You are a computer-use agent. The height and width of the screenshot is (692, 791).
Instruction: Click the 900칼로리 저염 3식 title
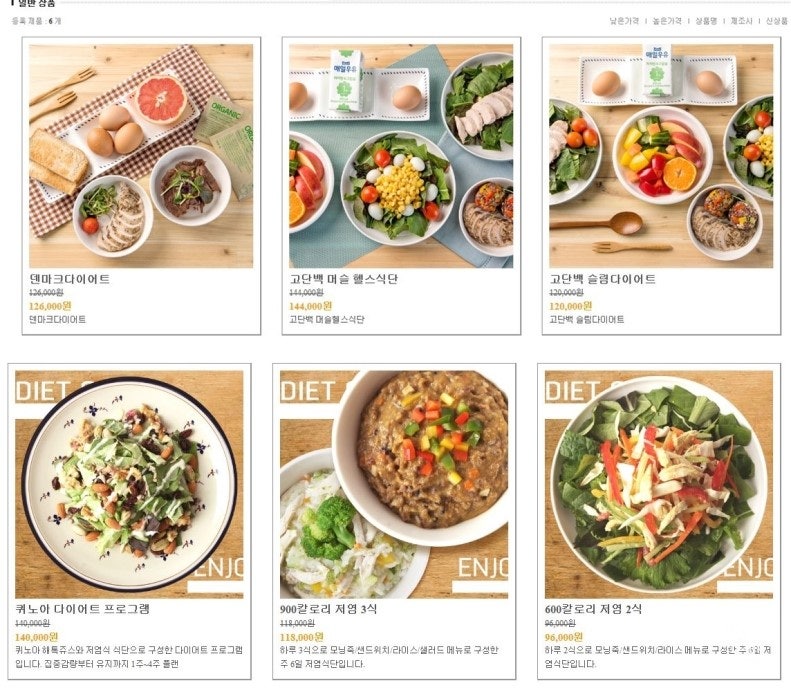click(328, 609)
